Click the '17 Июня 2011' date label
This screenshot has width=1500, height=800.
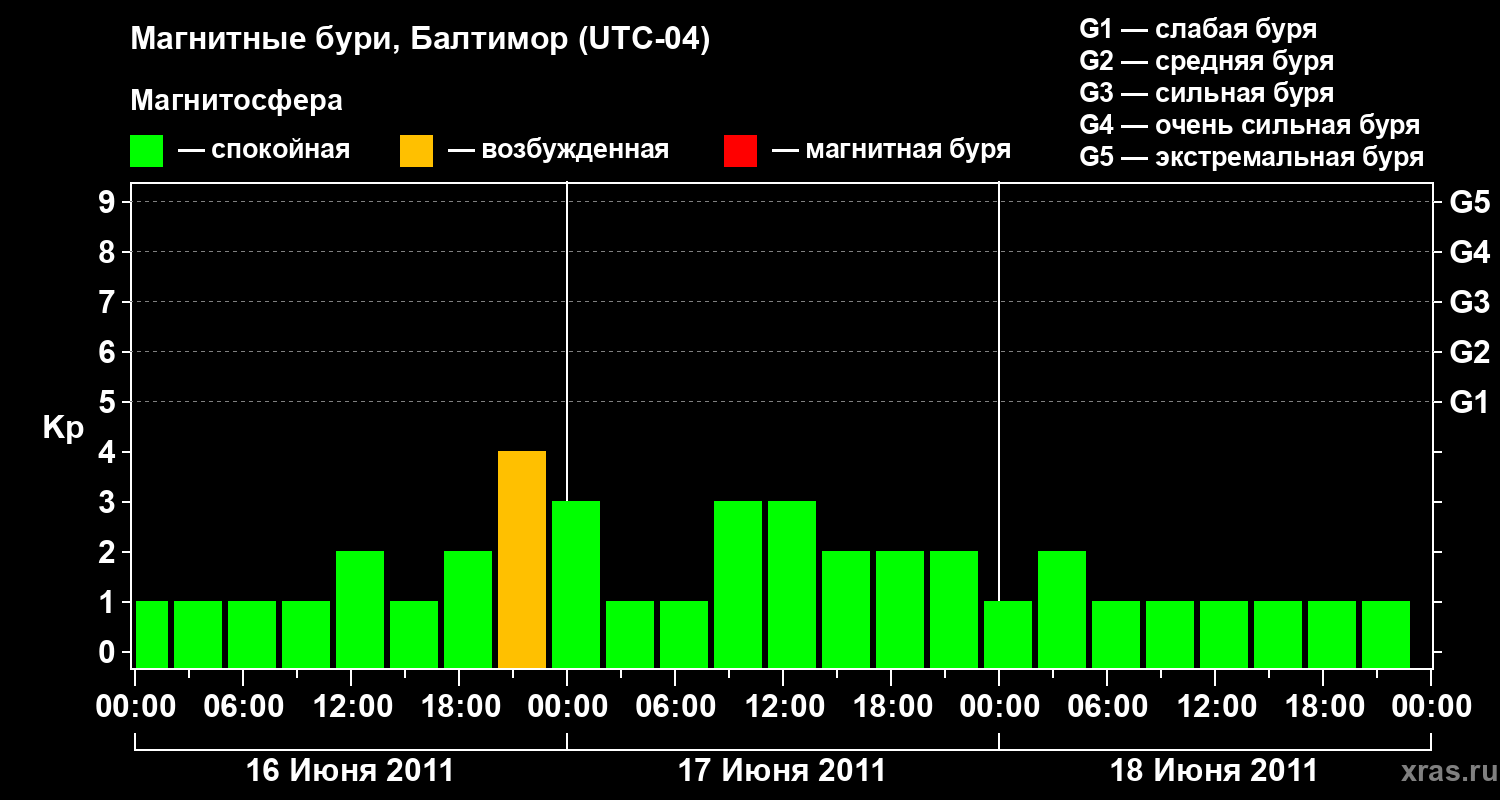(782, 771)
